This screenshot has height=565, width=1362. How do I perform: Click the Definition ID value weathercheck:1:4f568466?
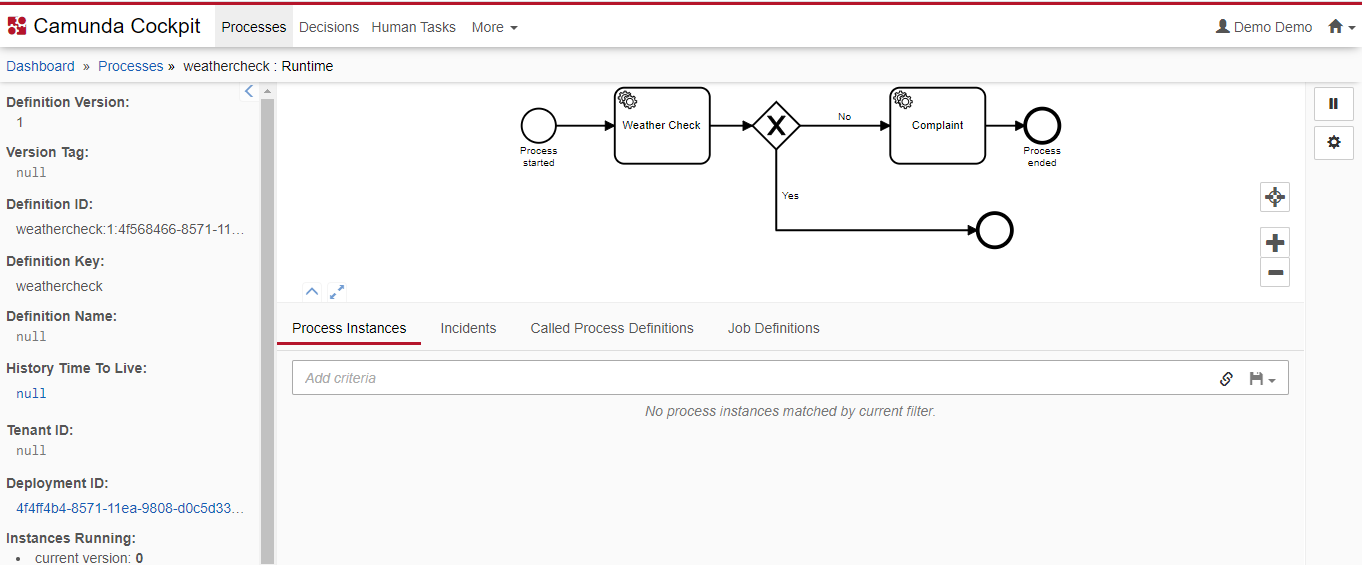[130, 229]
